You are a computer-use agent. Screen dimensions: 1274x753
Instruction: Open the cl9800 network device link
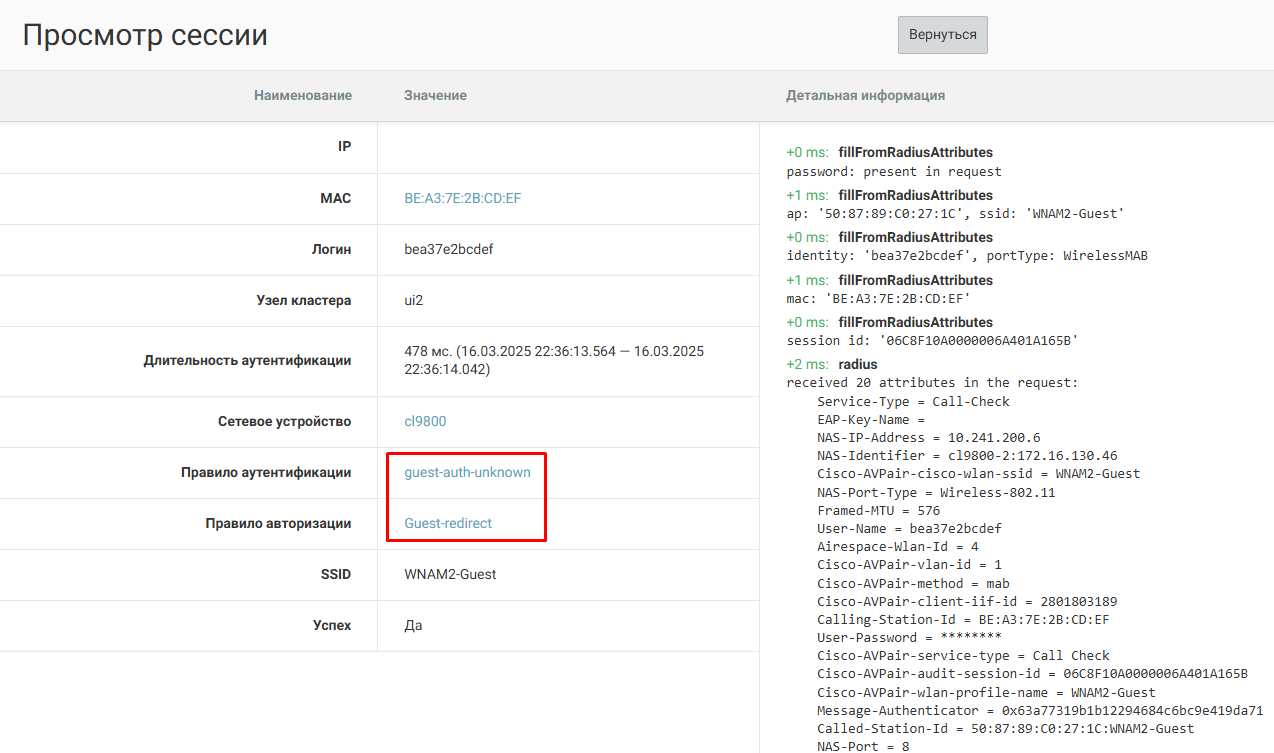425,421
